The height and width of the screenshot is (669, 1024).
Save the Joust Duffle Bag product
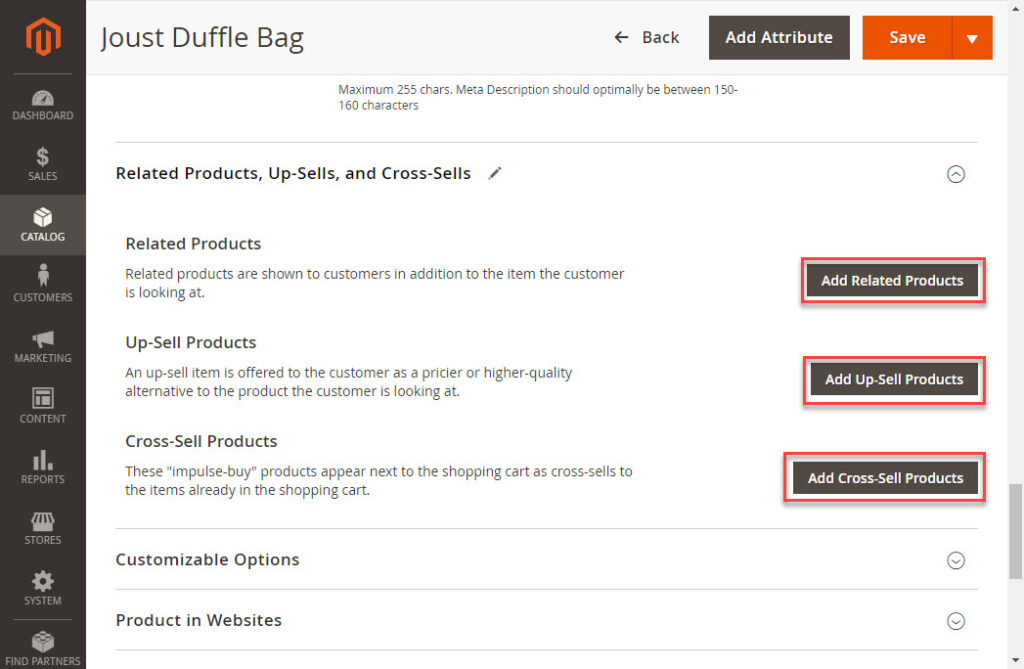907,37
